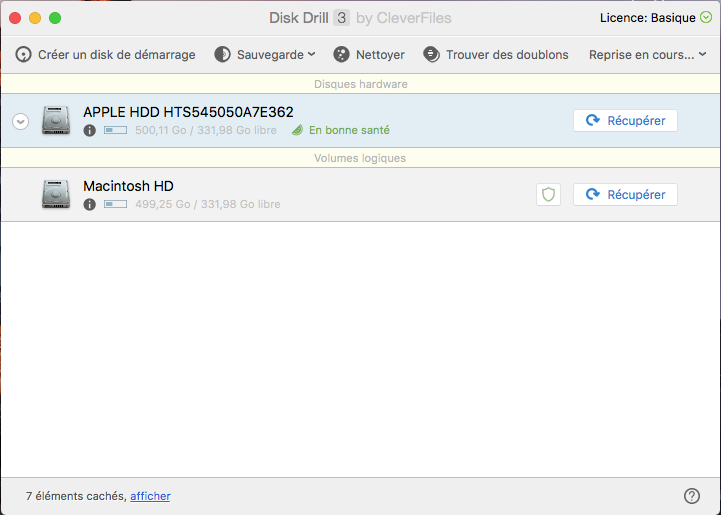The width and height of the screenshot is (721, 515).
Task: Select APPLE HDD HTS545050A7E362 disk name
Action: (x=188, y=112)
